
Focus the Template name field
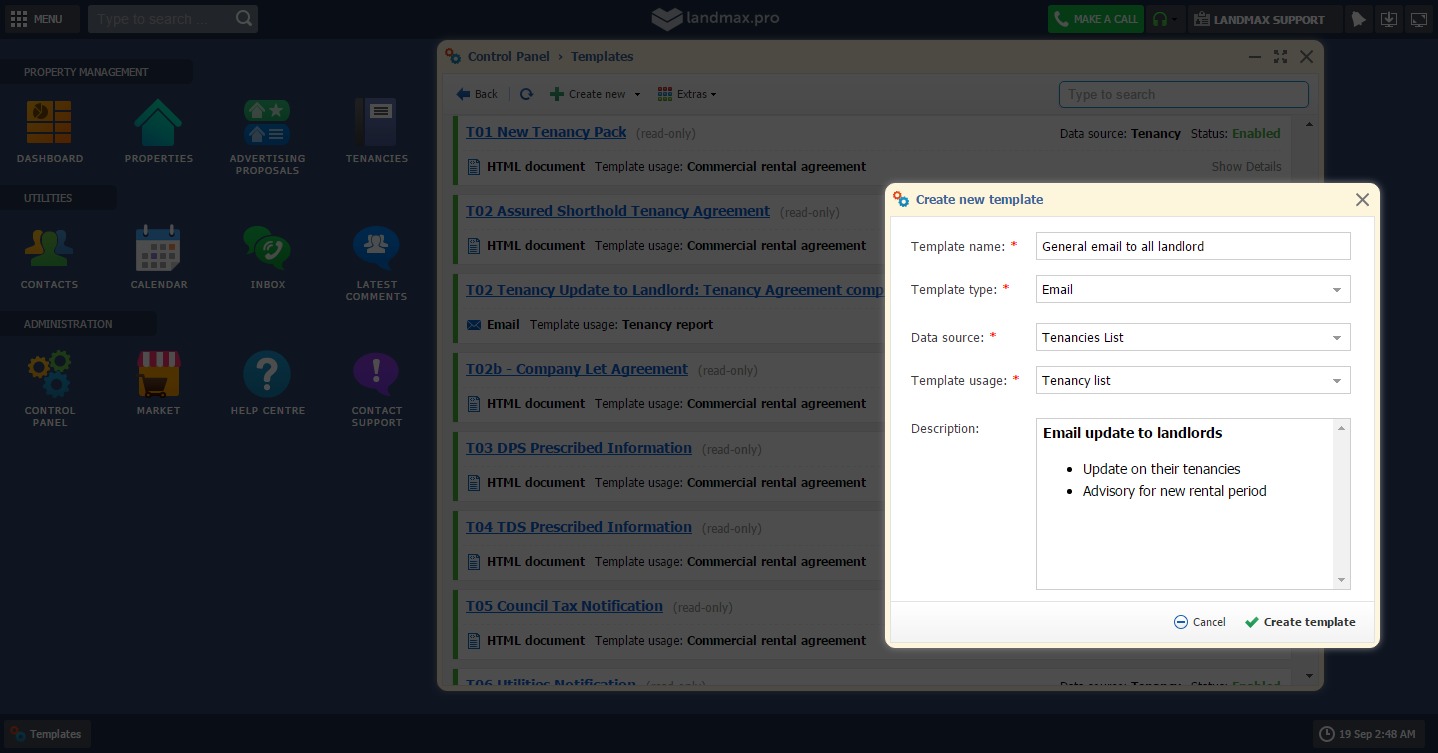(x=1193, y=246)
